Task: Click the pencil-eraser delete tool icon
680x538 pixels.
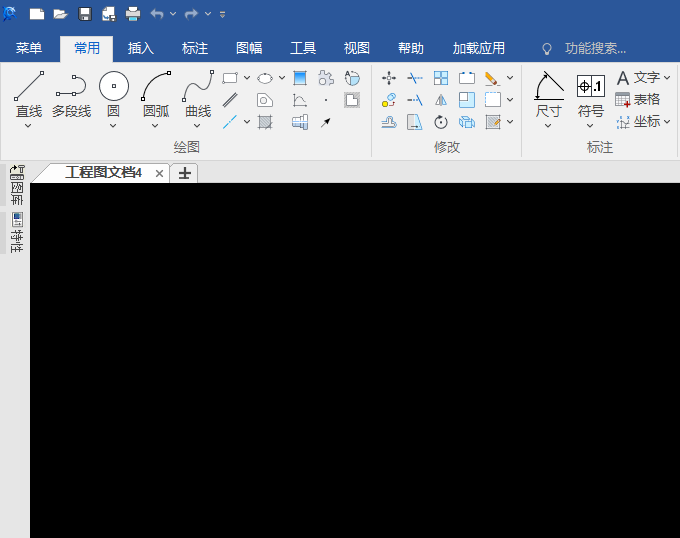Action: (492, 78)
